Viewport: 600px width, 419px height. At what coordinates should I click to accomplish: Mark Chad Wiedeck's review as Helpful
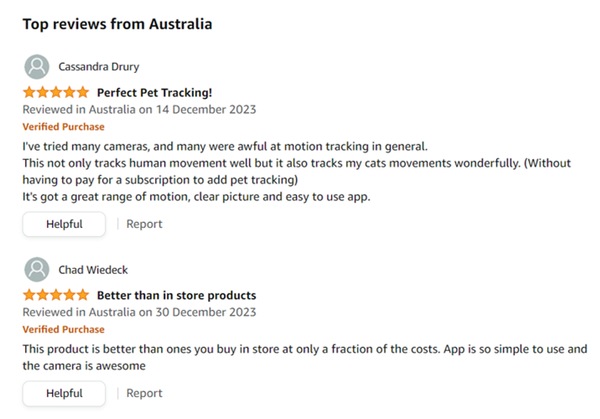pyautogui.click(x=64, y=393)
